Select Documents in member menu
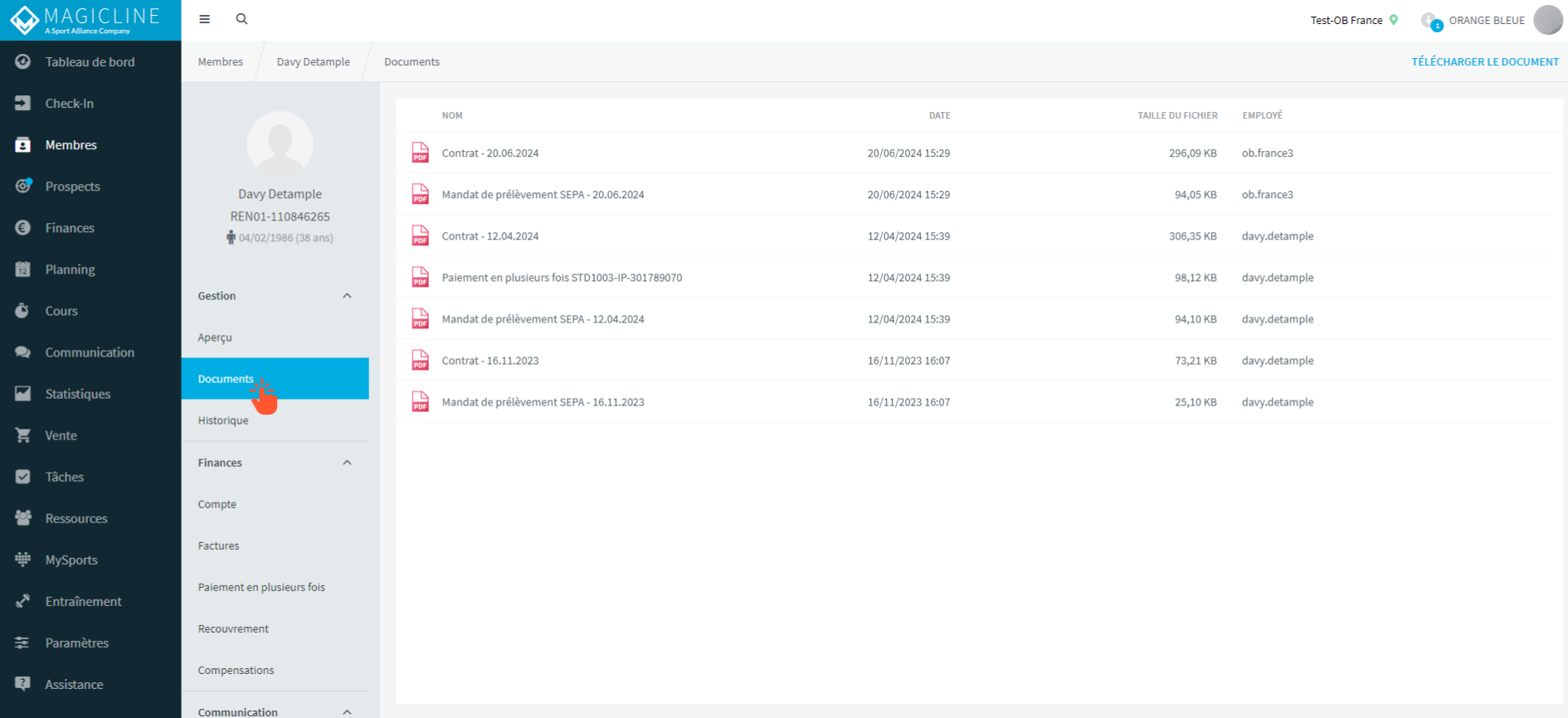 point(275,379)
